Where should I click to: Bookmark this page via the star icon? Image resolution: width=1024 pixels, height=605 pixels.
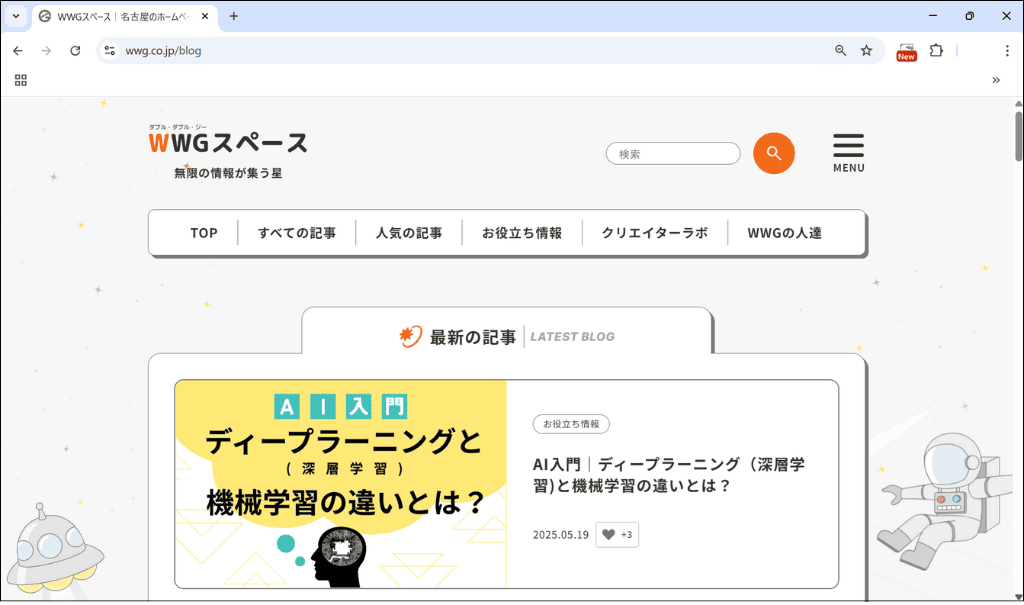(865, 50)
